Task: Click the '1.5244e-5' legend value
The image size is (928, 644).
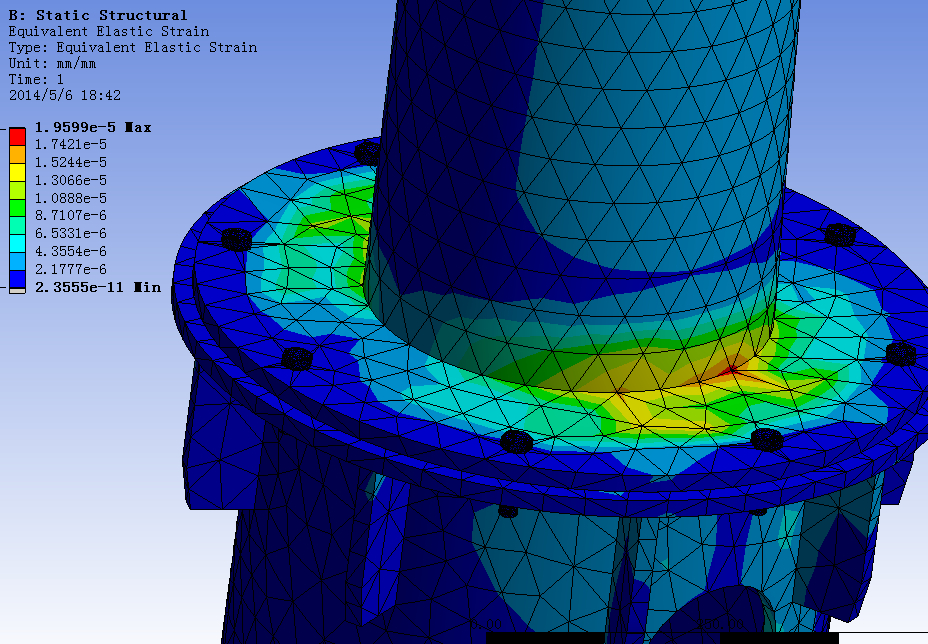Action: [70, 162]
